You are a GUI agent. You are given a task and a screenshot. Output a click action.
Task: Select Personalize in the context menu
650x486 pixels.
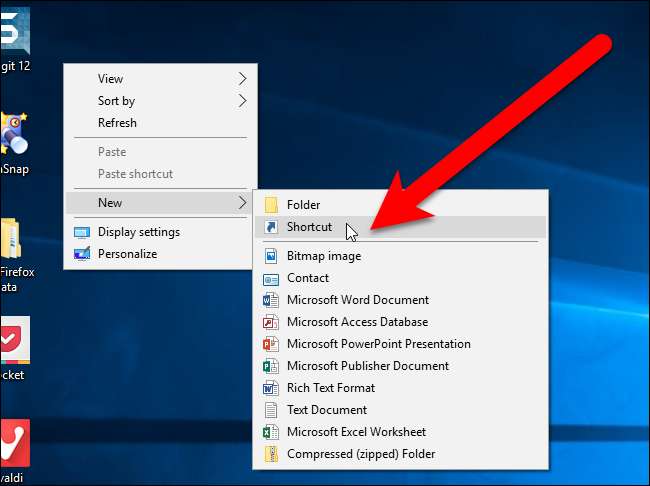pos(127,254)
